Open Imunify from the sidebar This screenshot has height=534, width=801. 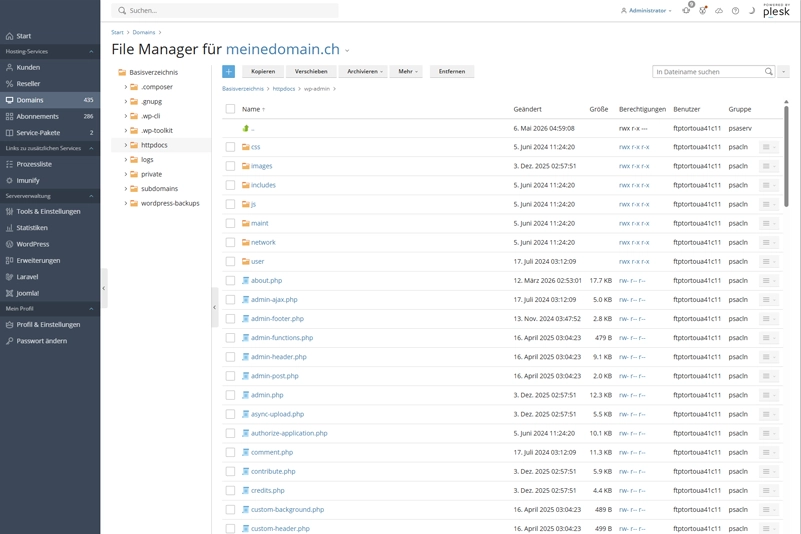point(28,180)
